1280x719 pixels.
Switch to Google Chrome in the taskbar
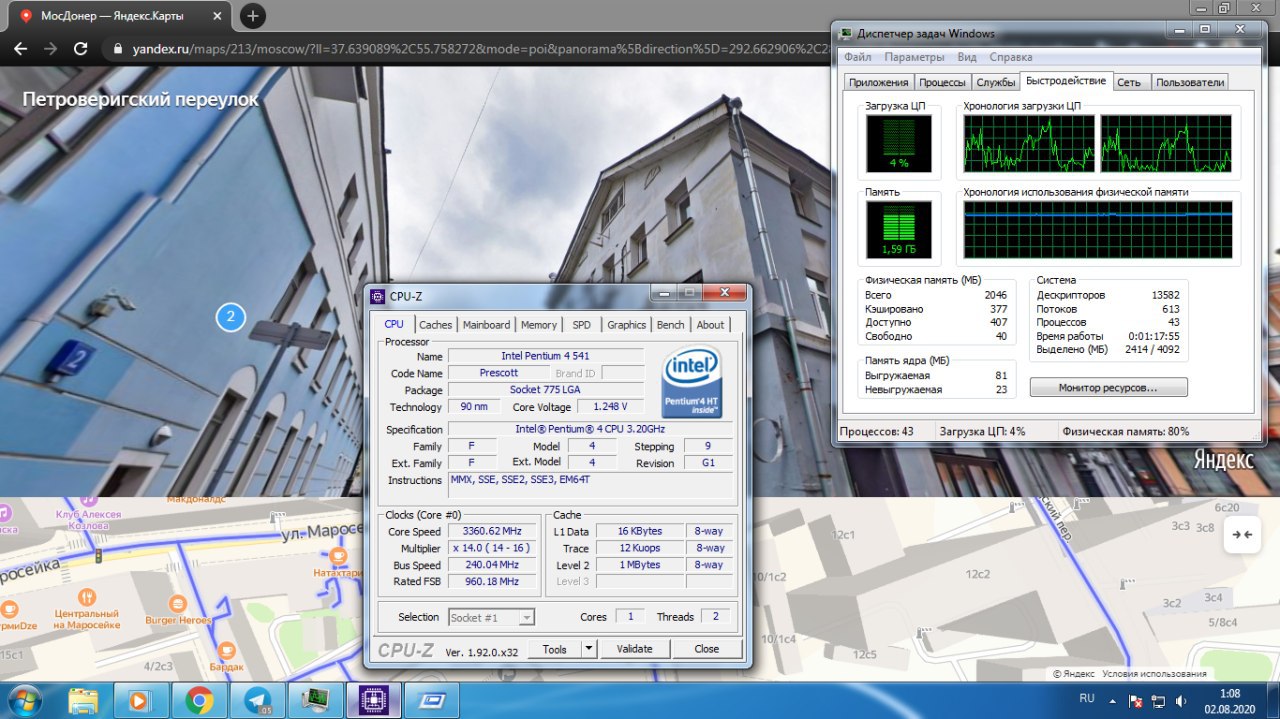click(x=200, y=699)
